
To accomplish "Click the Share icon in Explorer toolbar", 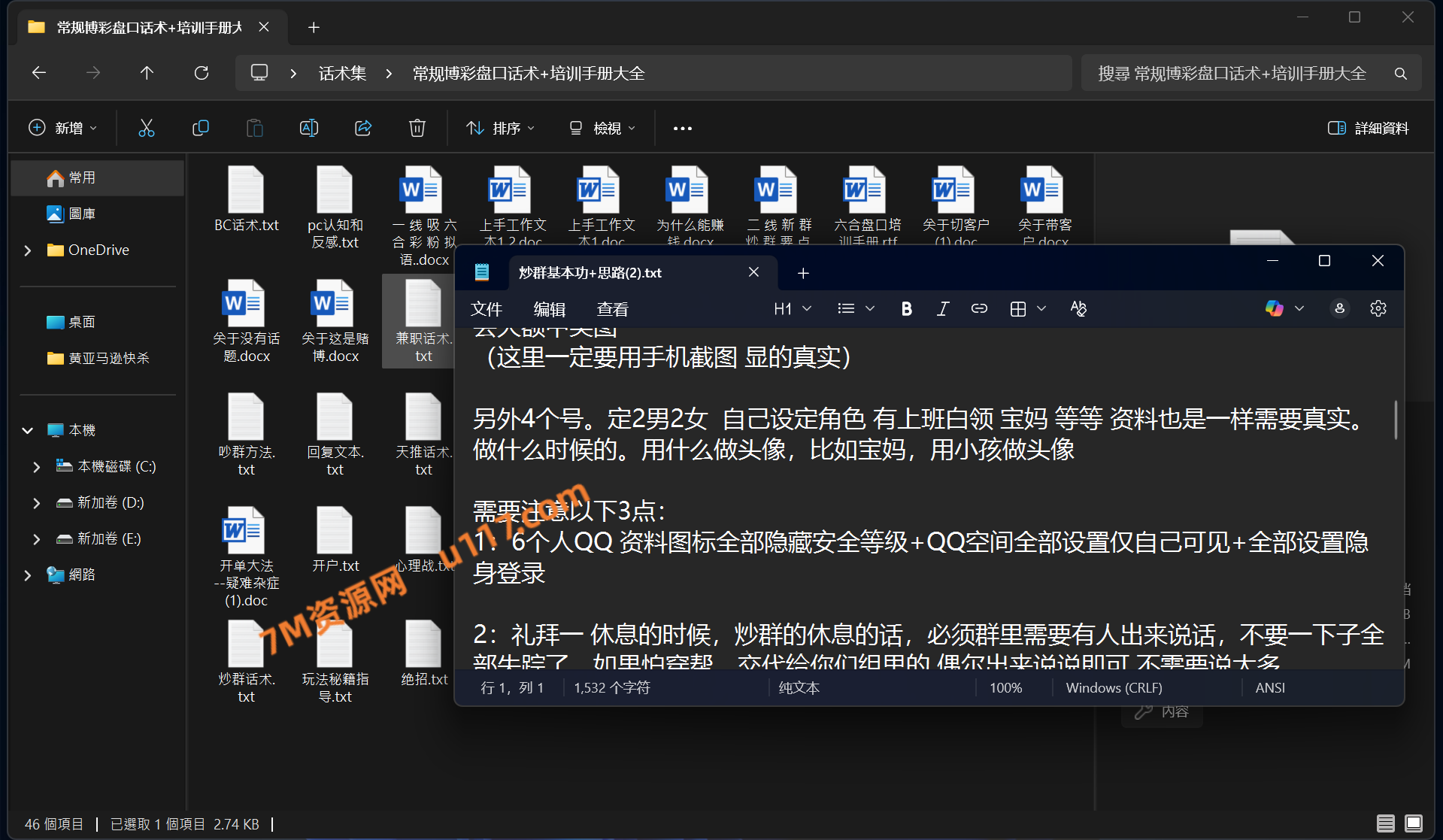I will 363,128.
